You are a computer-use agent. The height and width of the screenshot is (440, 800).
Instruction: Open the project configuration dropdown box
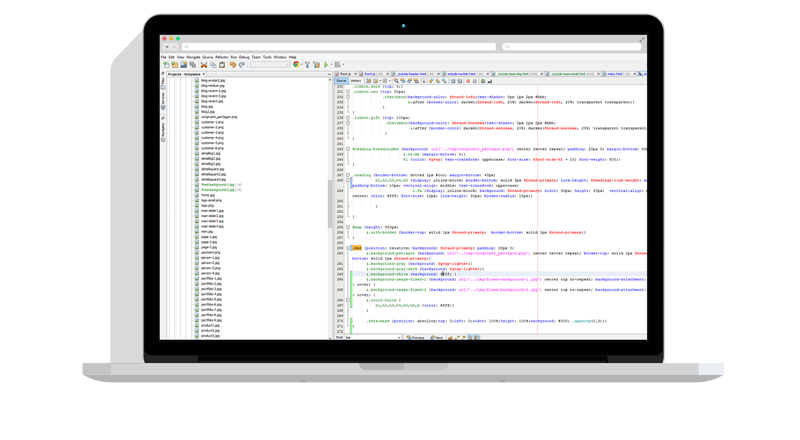coord(268,65)
